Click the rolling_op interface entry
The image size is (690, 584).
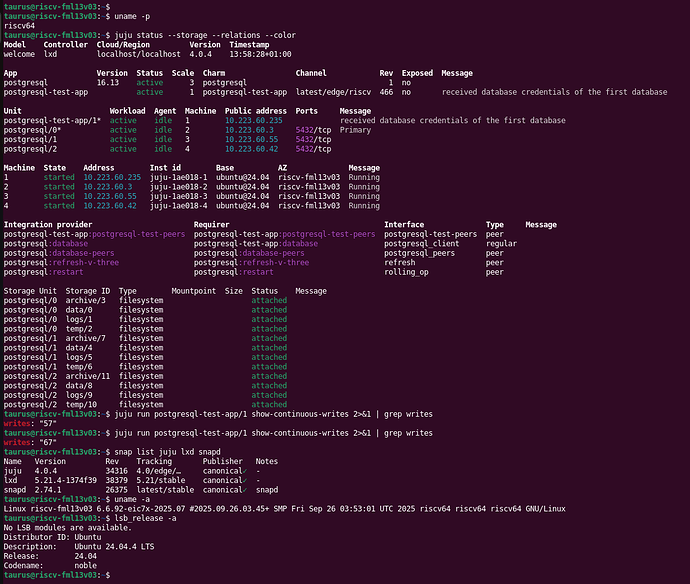406,271
